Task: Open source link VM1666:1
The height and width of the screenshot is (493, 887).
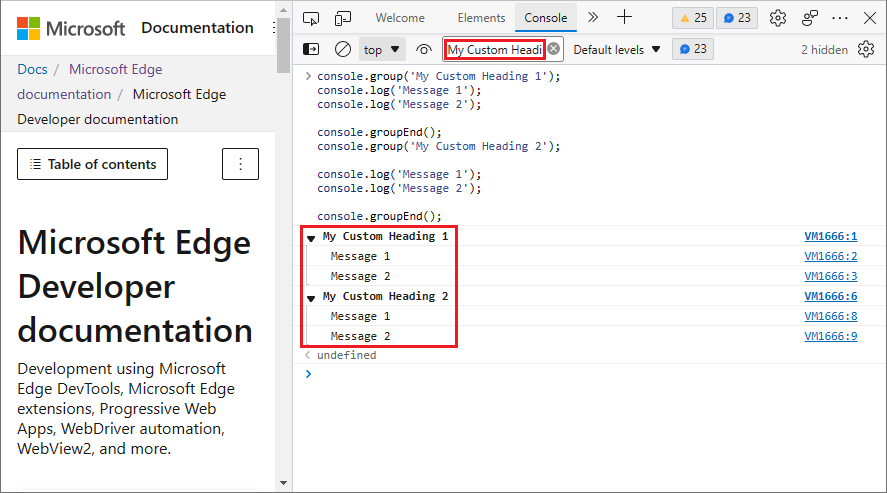Action: point(830,236)
